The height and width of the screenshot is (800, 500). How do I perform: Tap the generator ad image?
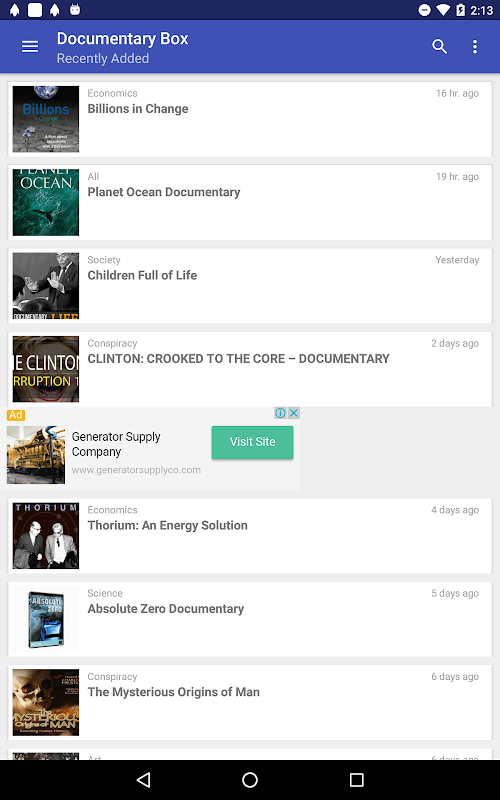pyautogui.click(x=36, y=455)
